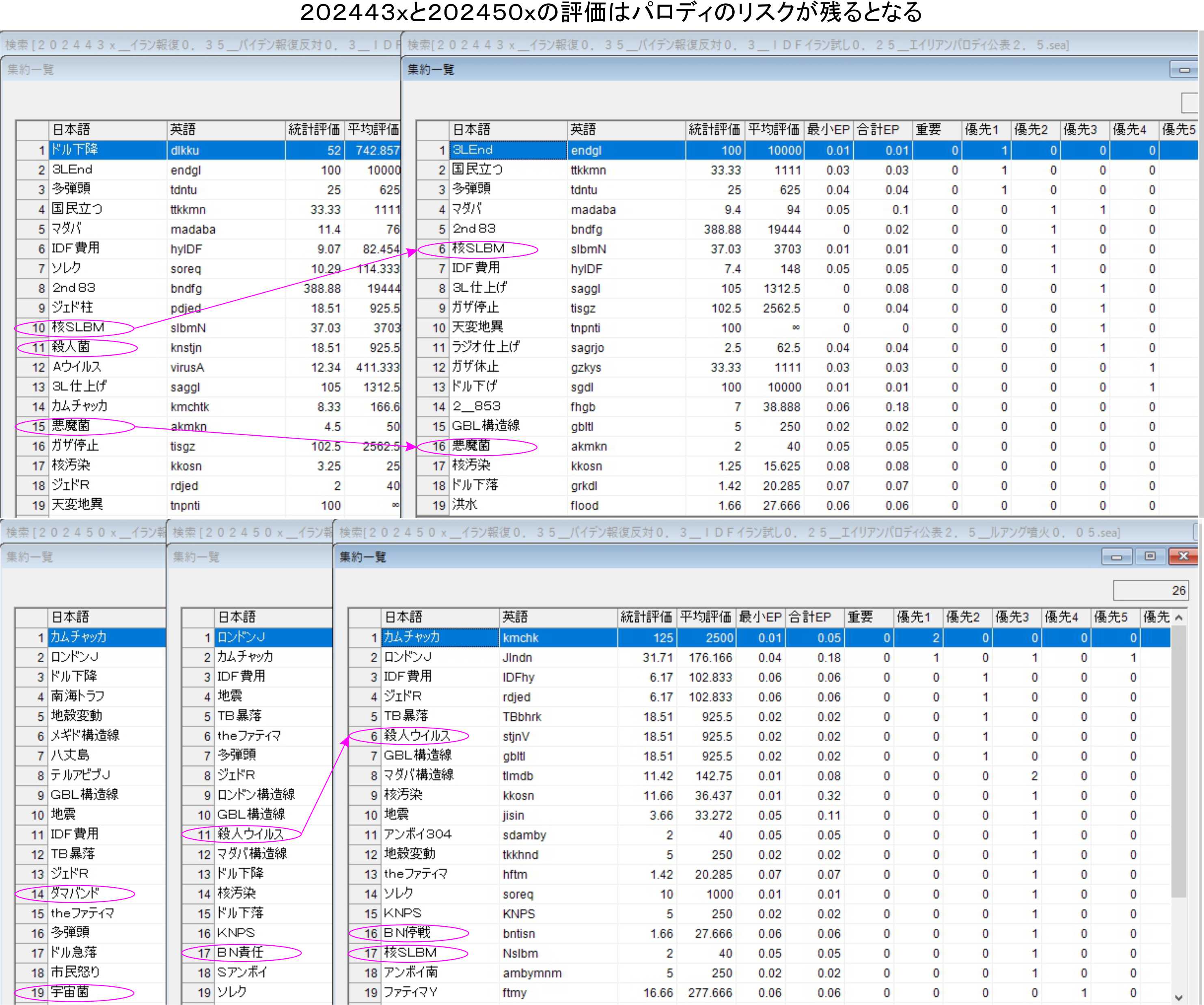Minimize the 202443x 集約一覧 window on the right
This screenshot has height=1005, width=1204.
point(1185,69)
